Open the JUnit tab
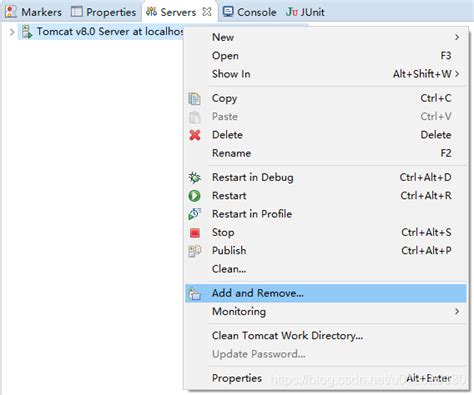Viewport: 474px width, 395px height. pyautogui.click(x=305, y=12)
